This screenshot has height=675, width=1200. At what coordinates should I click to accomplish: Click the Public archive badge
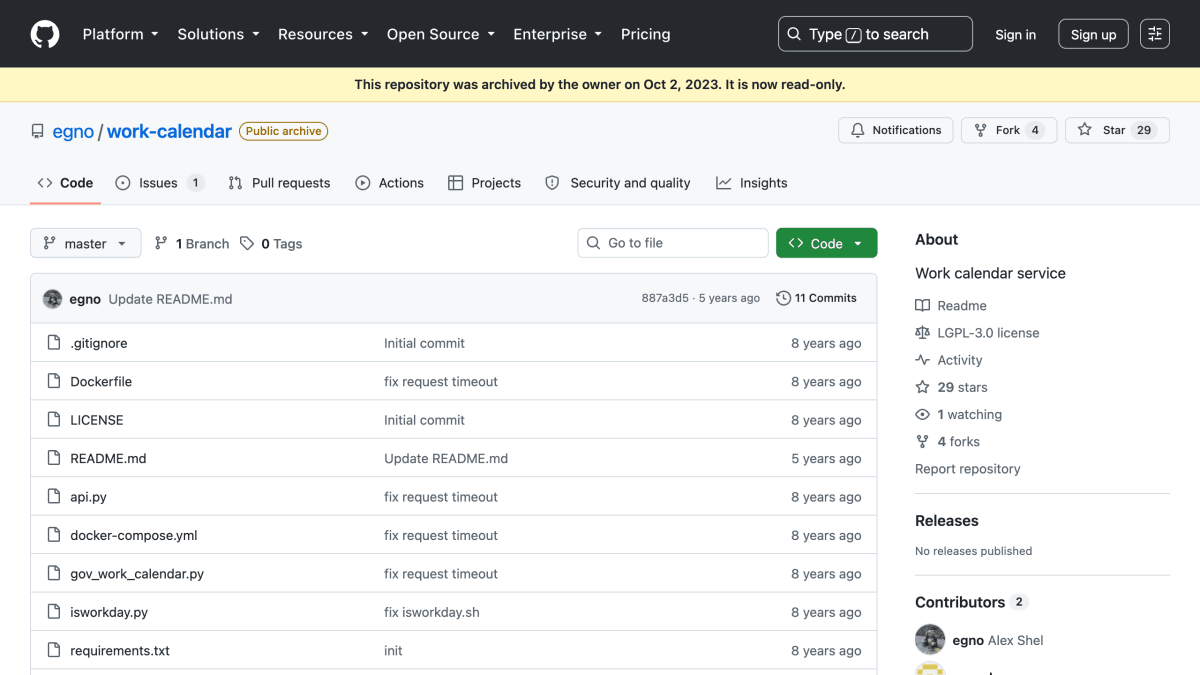(283, 131)
